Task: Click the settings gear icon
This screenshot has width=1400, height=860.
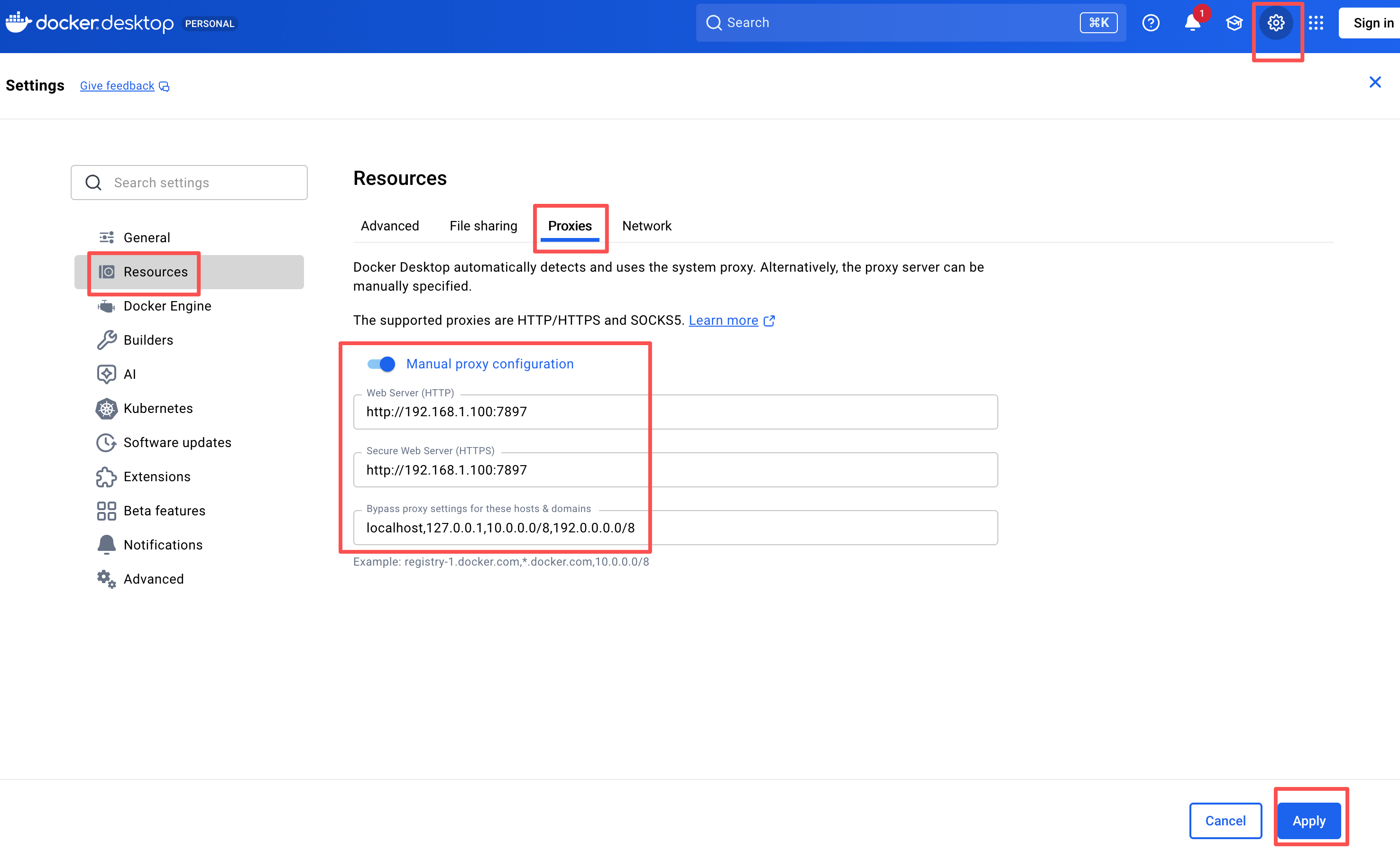Action: pyautogui.click(x=1275, y=23)
